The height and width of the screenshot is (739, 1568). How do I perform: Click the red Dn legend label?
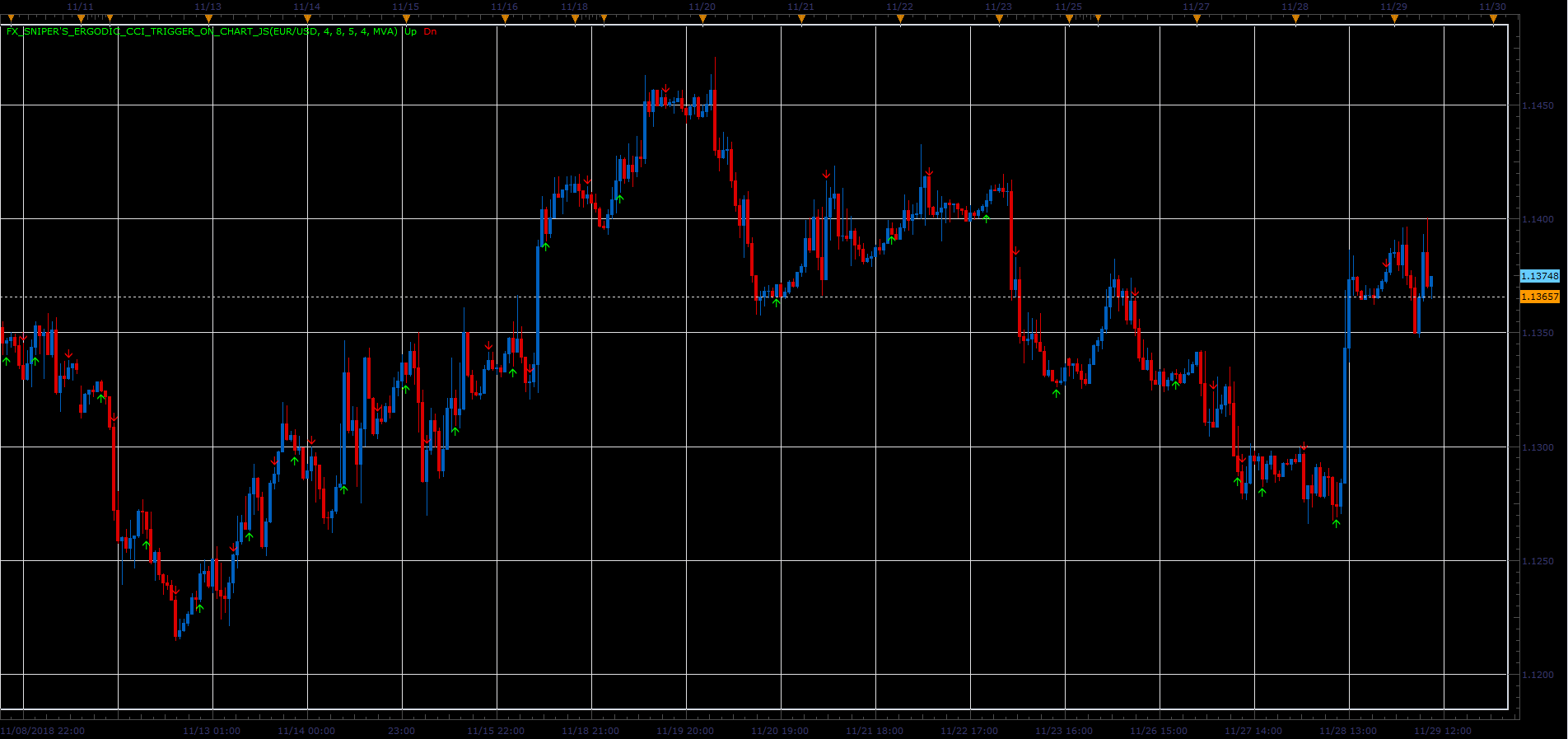point(430,31)
